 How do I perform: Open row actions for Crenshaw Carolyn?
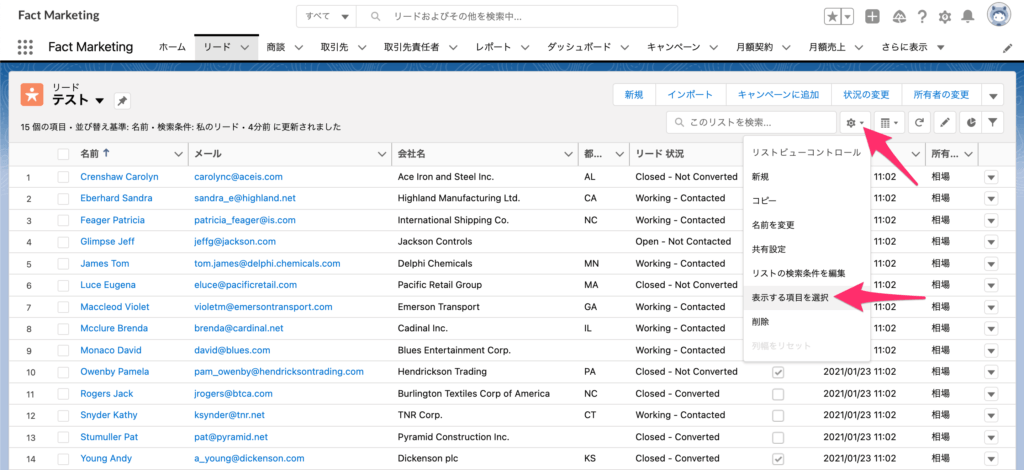991,177
